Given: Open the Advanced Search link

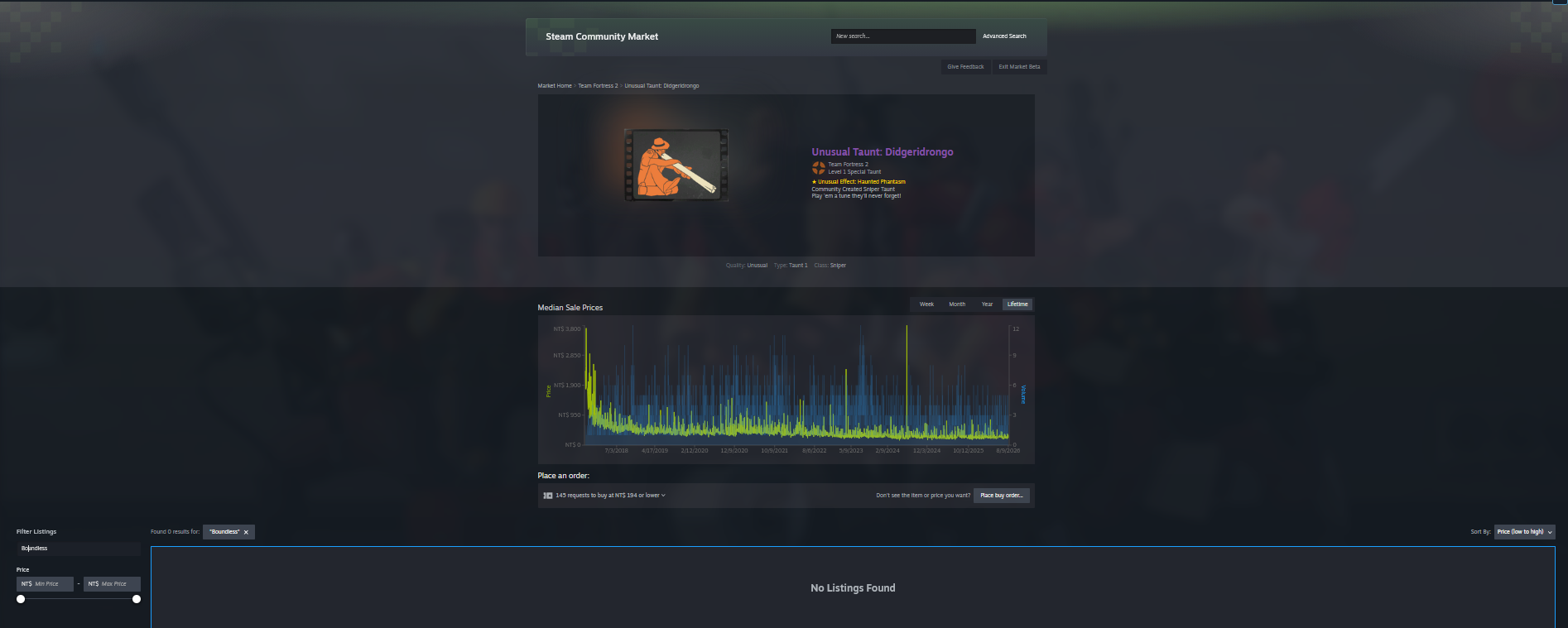Looking at the screenshot, I should coord(1004,36).
